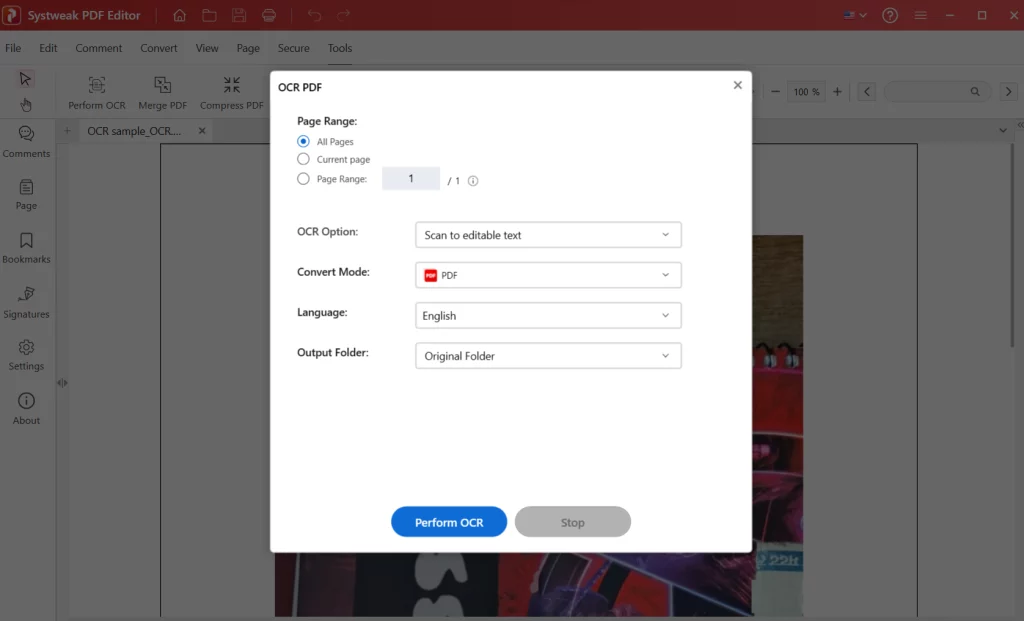This screenshot has height=621, width=1024.
Task: Expand the Output Folder dropdown
Action: coord(548,356)
